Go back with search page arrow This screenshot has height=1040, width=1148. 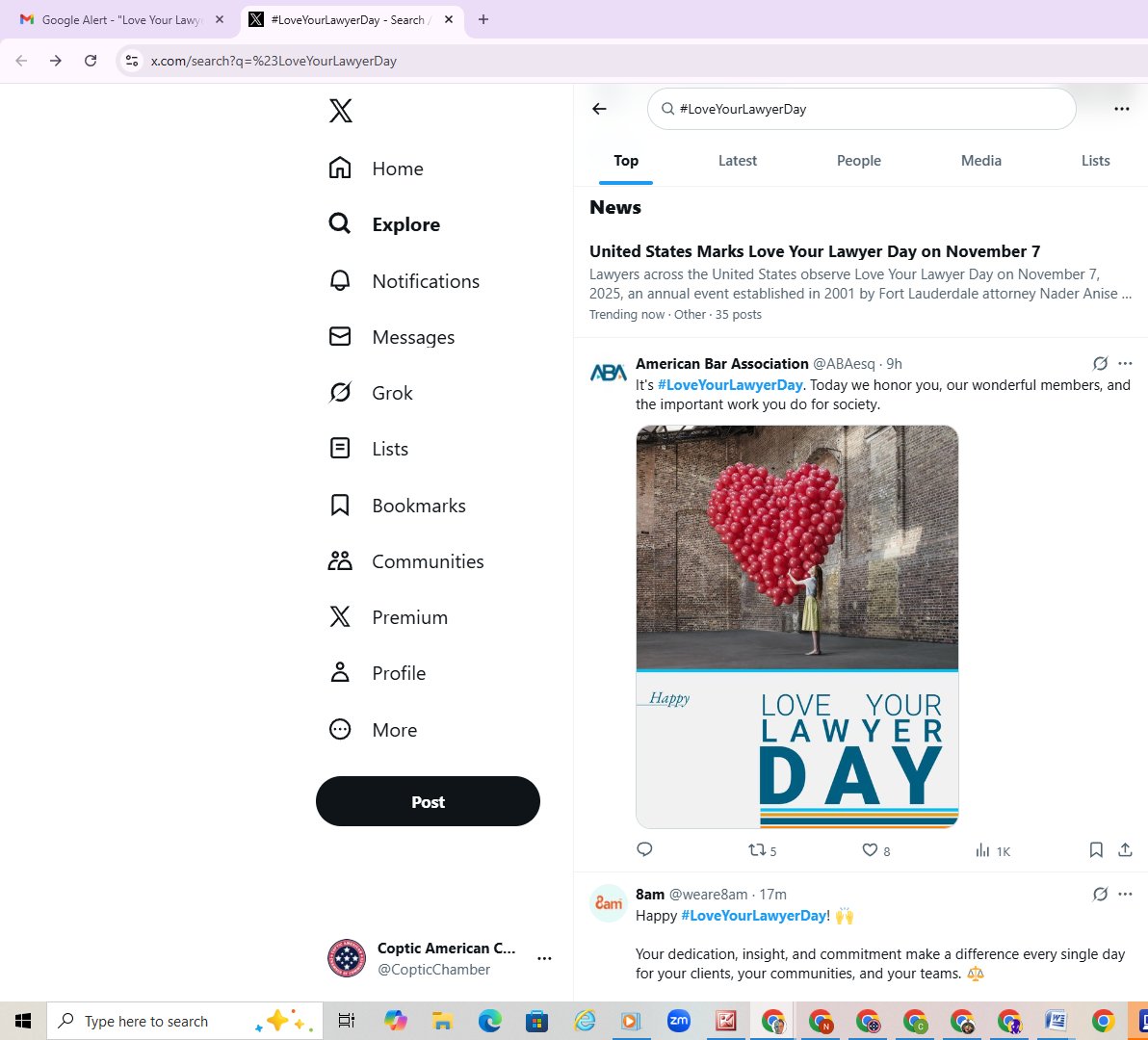pyautogui.click(x=600, y=109)
